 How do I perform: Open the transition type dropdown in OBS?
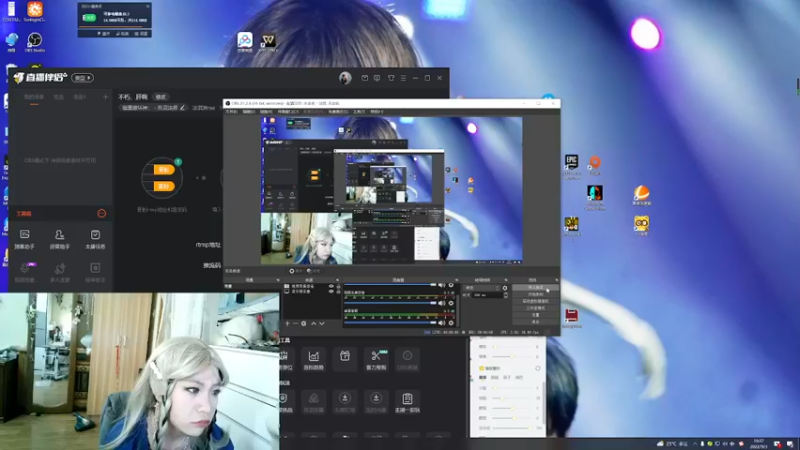482,288
